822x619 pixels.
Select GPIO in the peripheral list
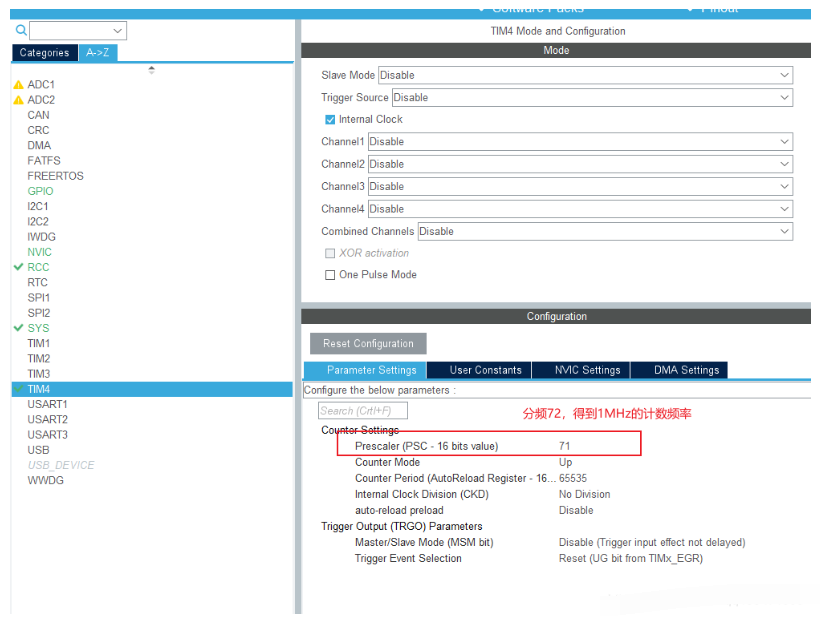40,191
